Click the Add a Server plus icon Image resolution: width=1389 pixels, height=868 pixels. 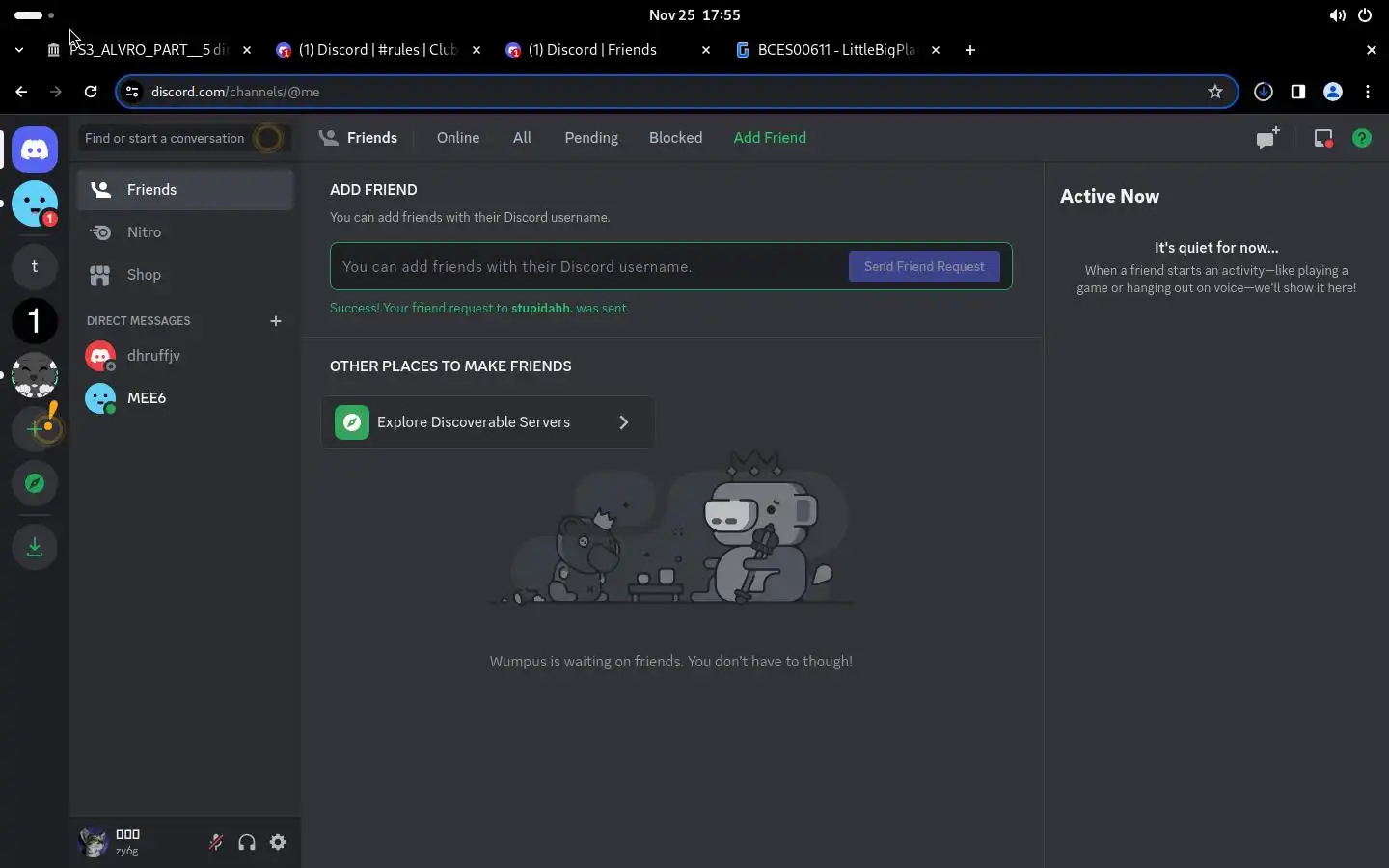click(x=35, y=429)
